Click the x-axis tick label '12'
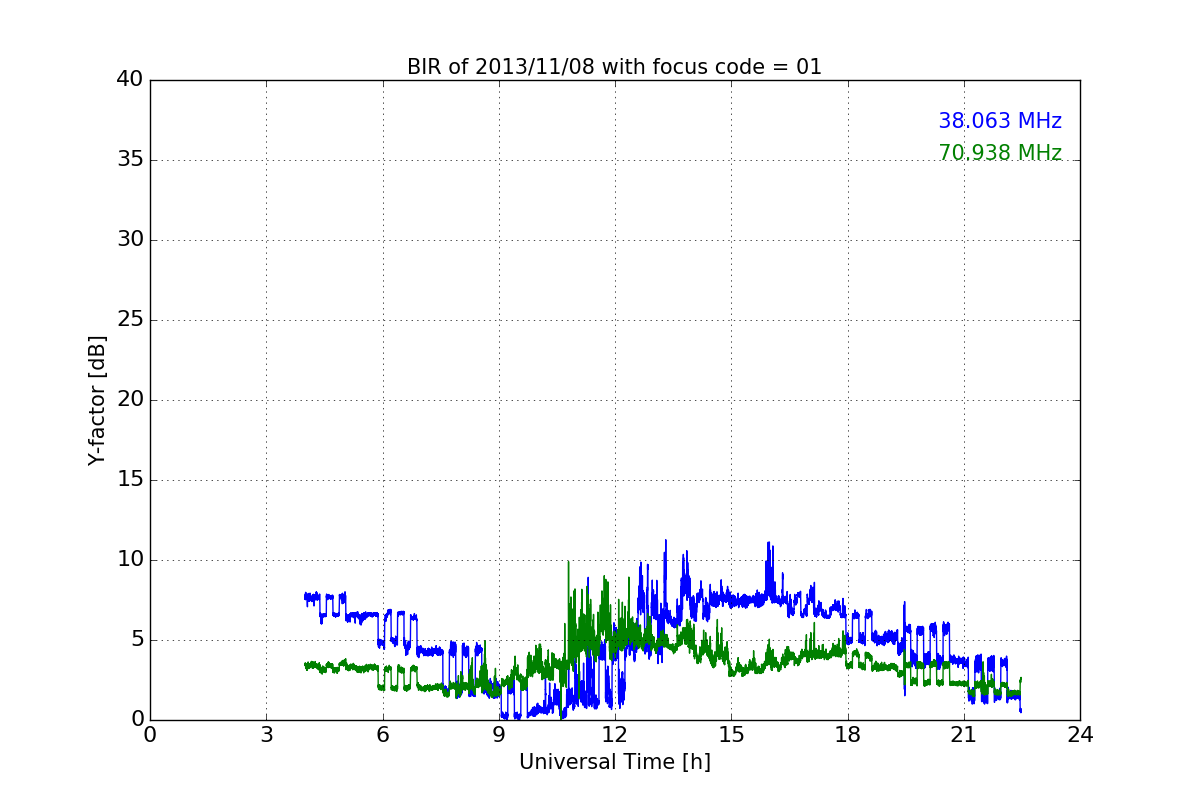 coord(615,735)
